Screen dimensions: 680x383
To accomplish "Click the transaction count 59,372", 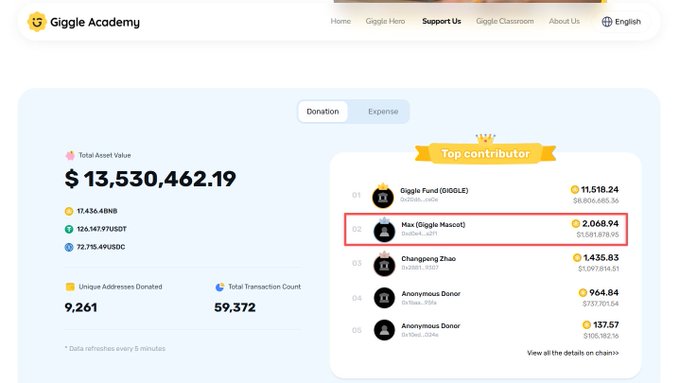I will coord(235,308).
